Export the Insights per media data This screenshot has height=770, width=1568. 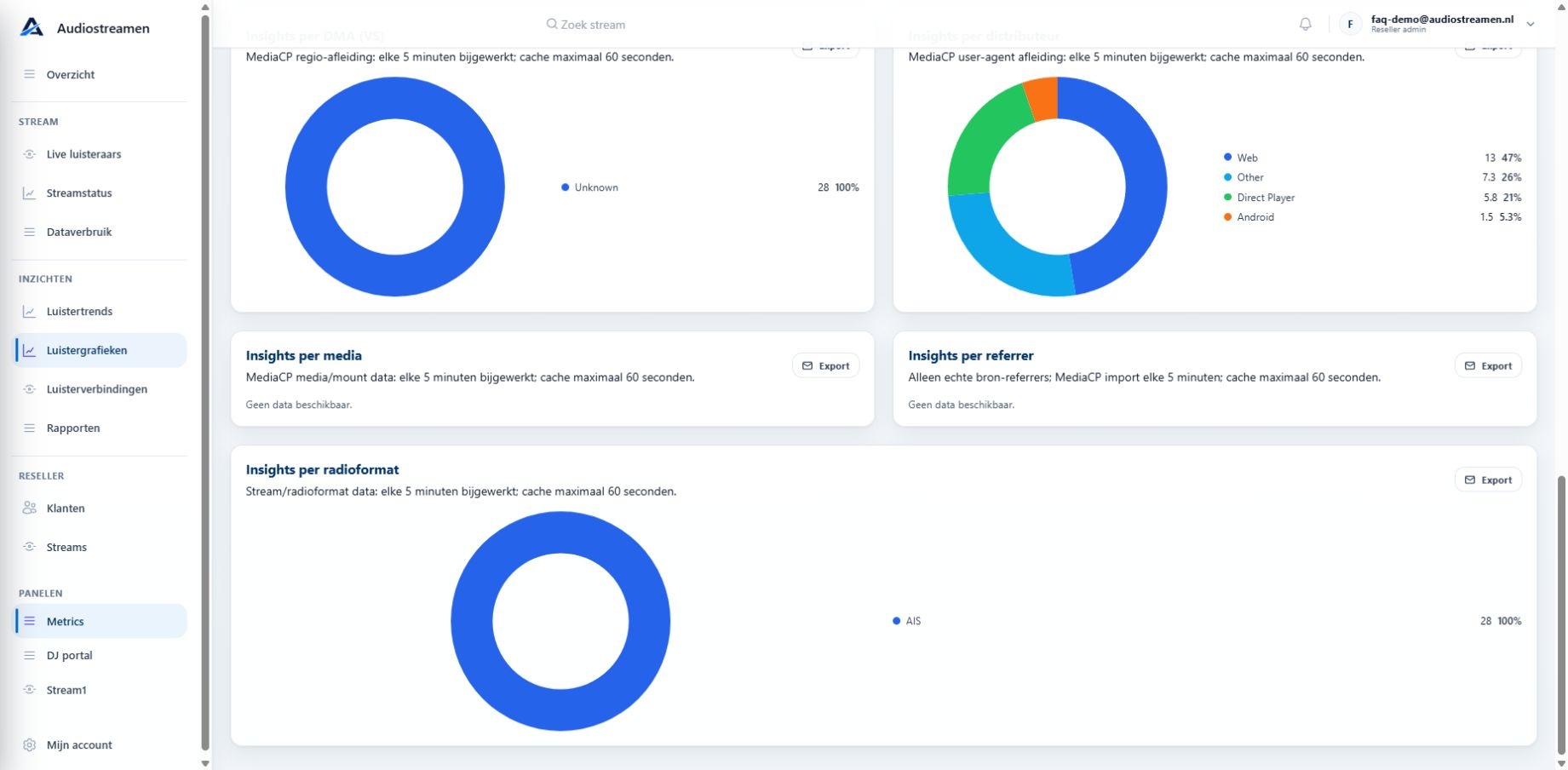click(825, 365)
